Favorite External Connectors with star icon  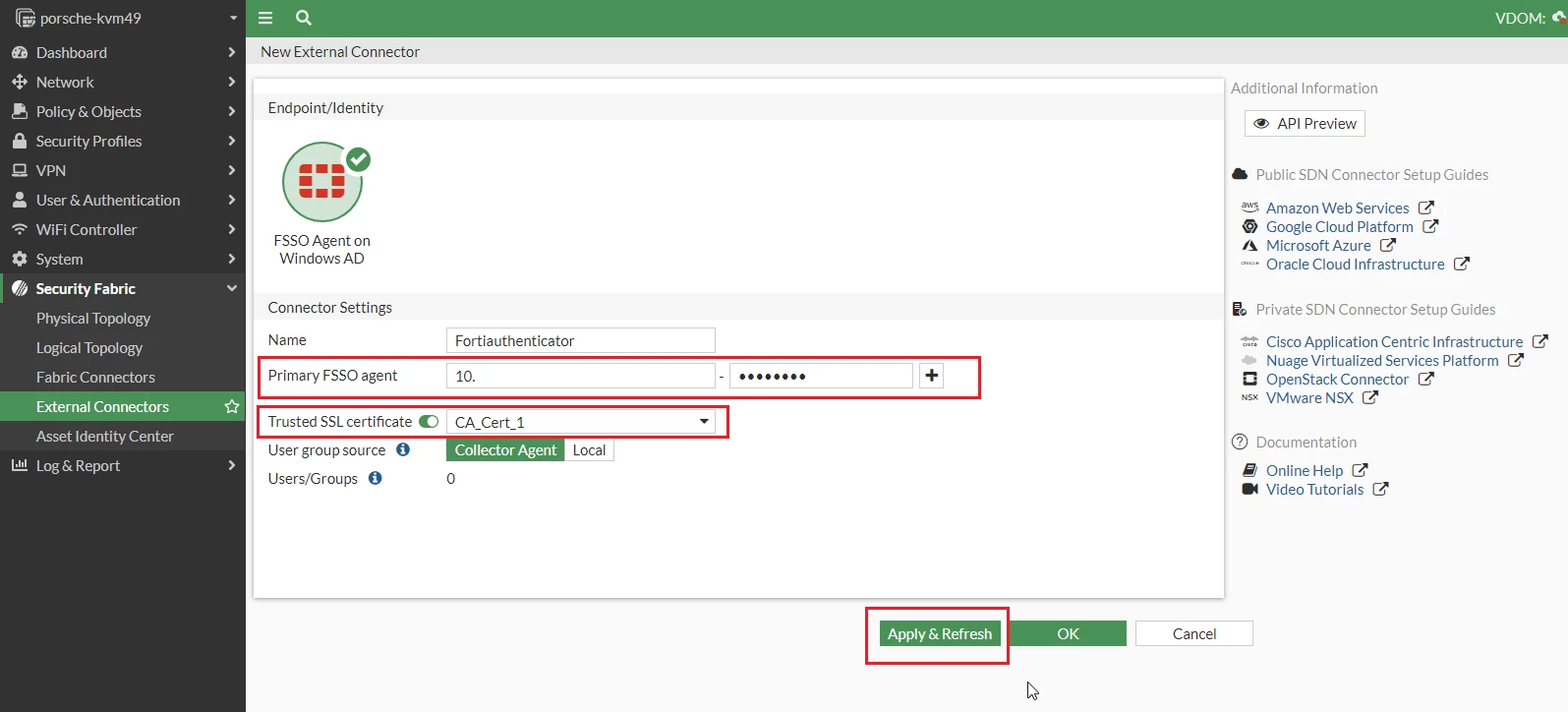pos(232,406)
